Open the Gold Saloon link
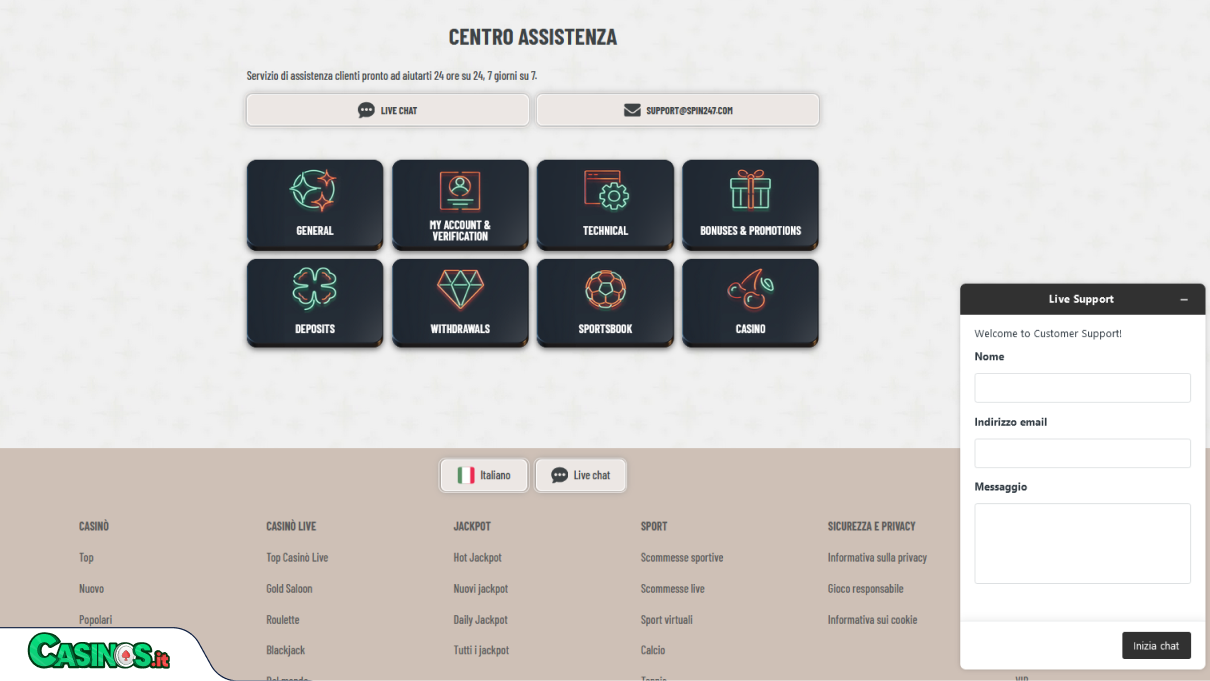 289,588
